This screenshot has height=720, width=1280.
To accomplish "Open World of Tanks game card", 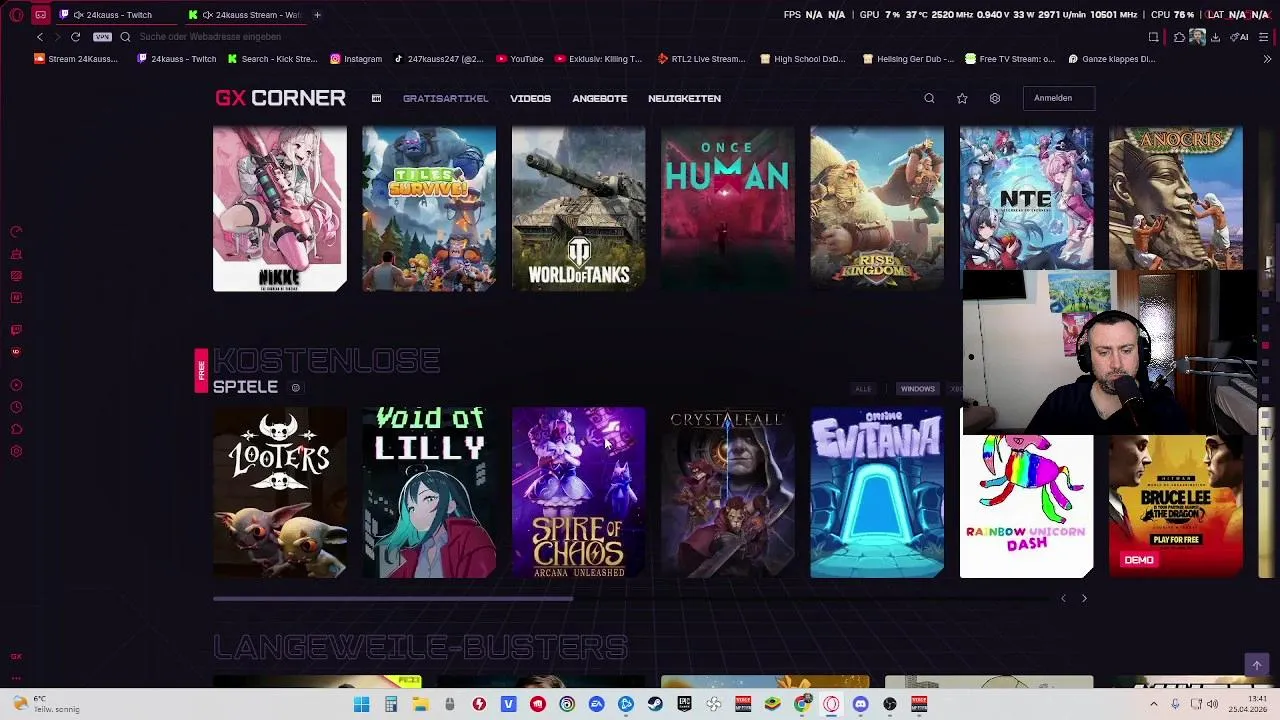I will click(578, 209).
